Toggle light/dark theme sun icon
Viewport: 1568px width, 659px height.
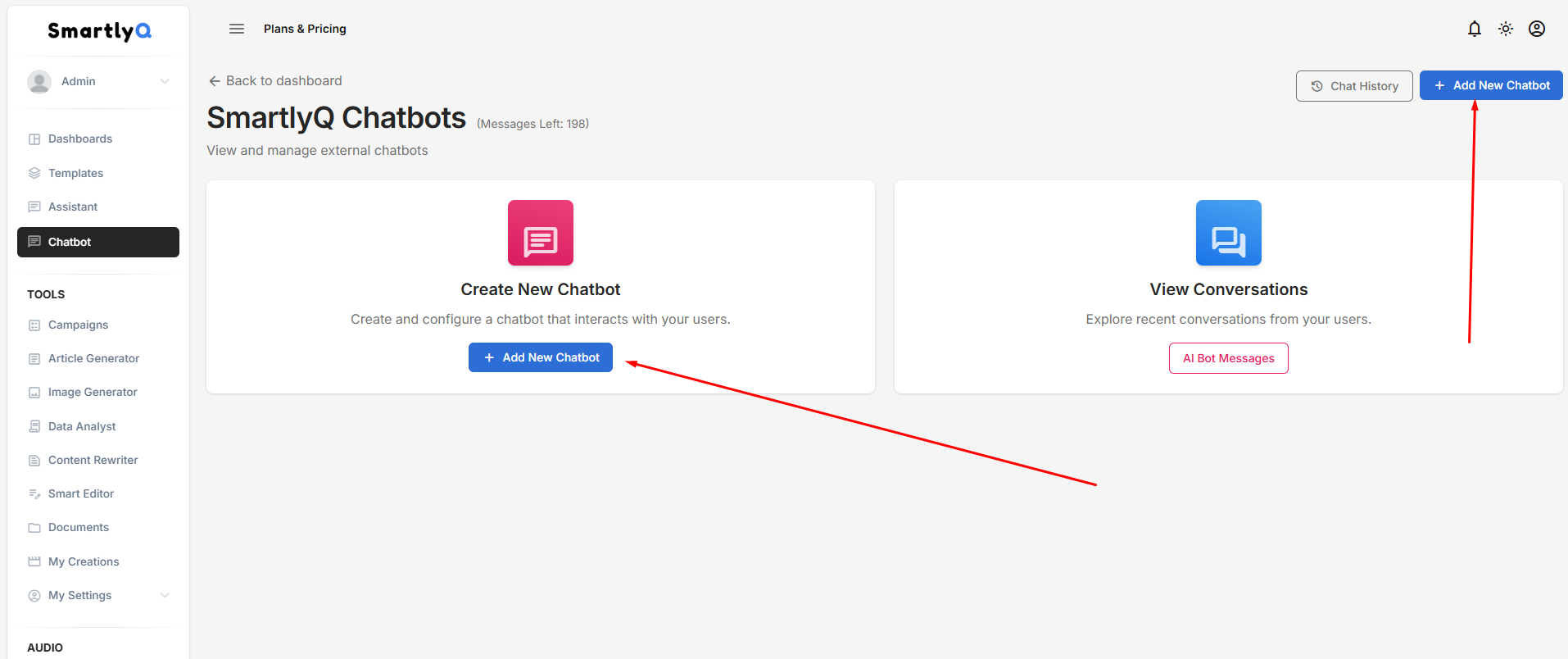(1506, 29)
